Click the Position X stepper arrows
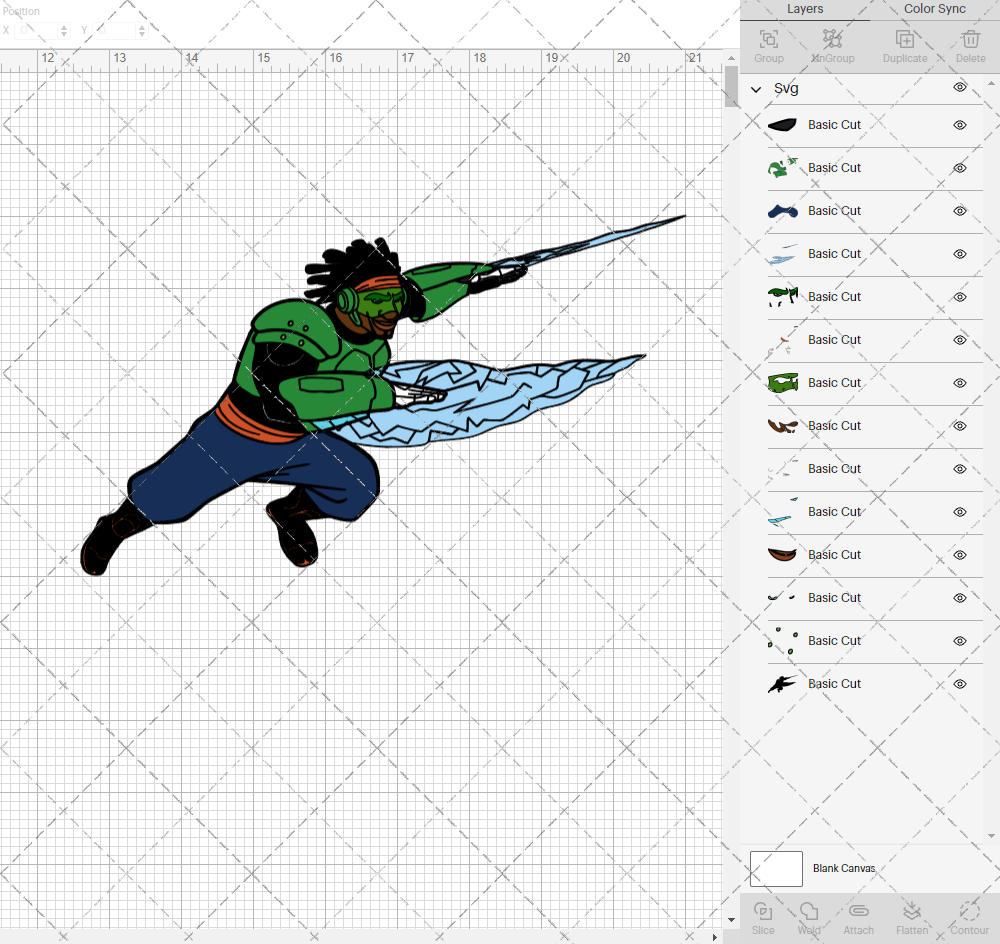The width and height of the screenshot is (1000, 944). (64, 30)
